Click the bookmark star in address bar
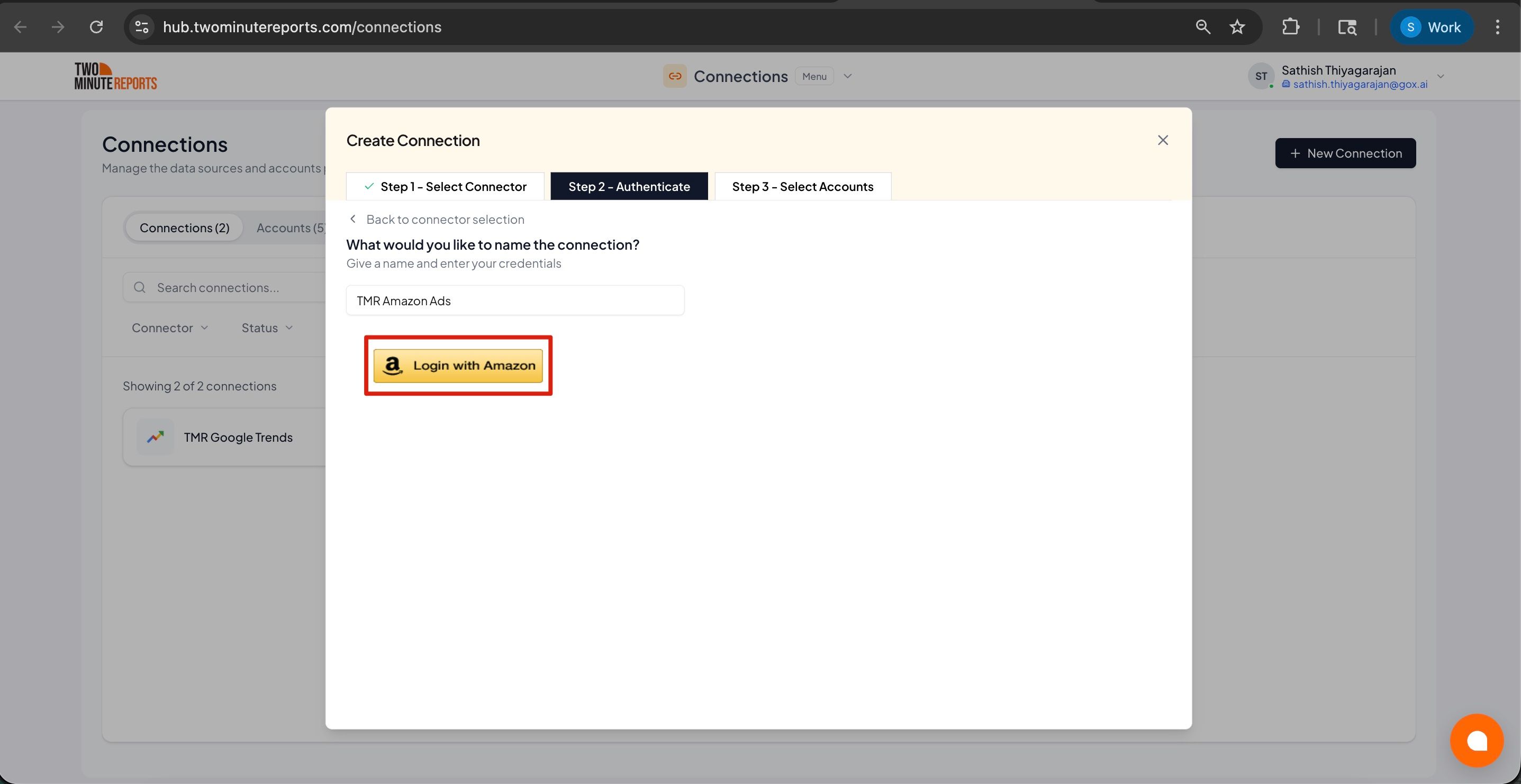Image resolution: width=1521 pixels, height=784 pixels. pos(1237,26)
